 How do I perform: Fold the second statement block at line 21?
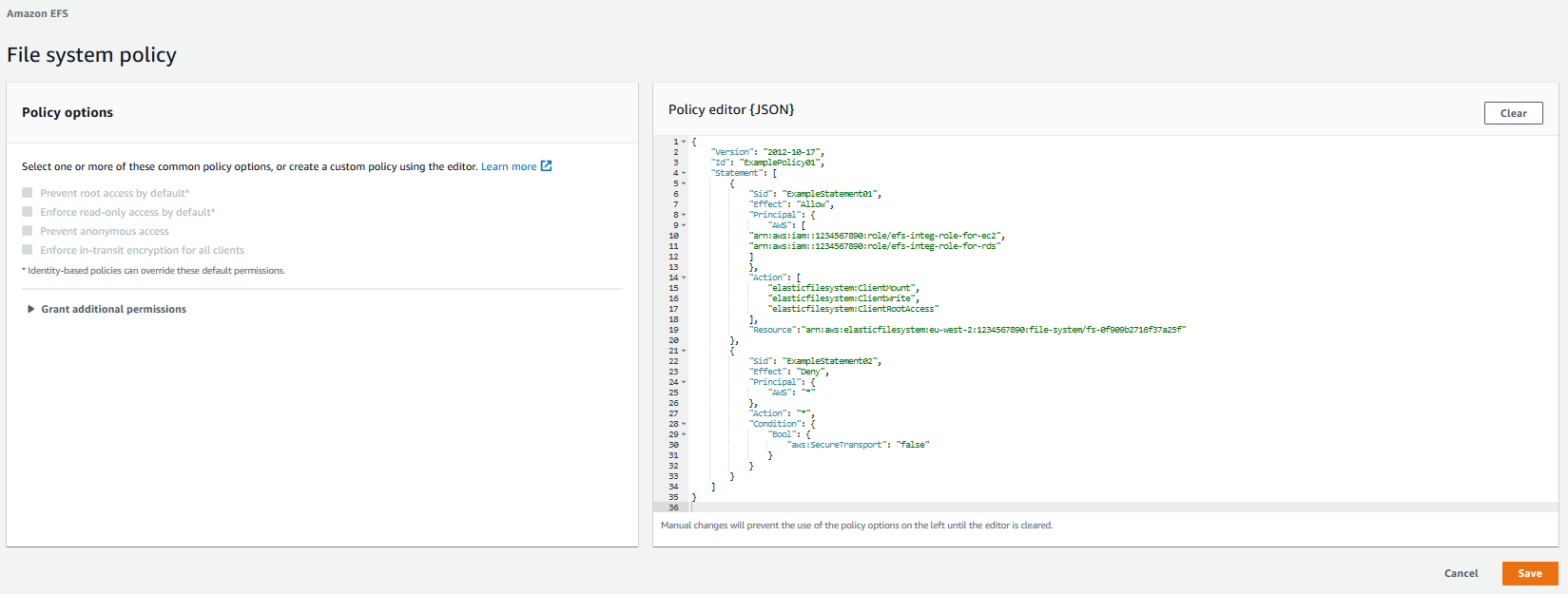tap(684, 351)
